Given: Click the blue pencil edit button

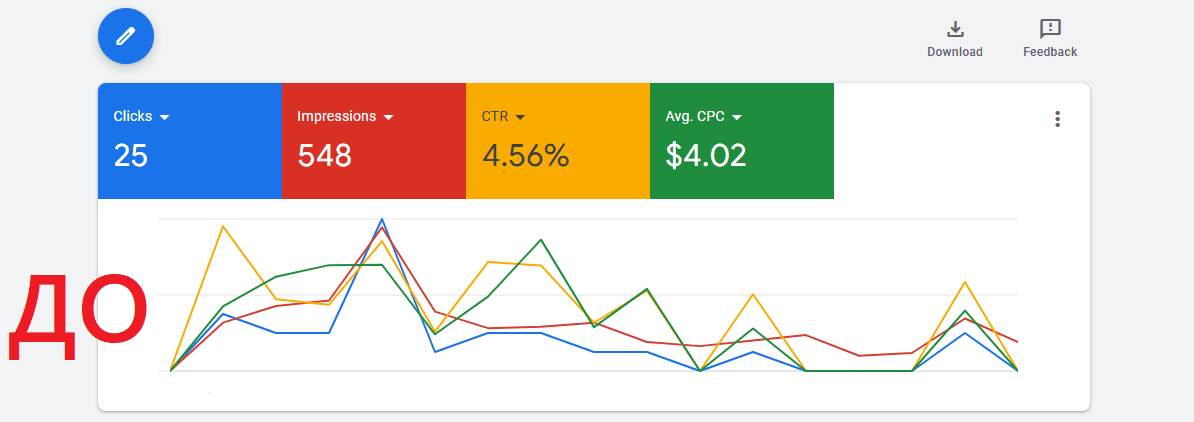Looking at the screenshot, I should click(x=125, y=36).
